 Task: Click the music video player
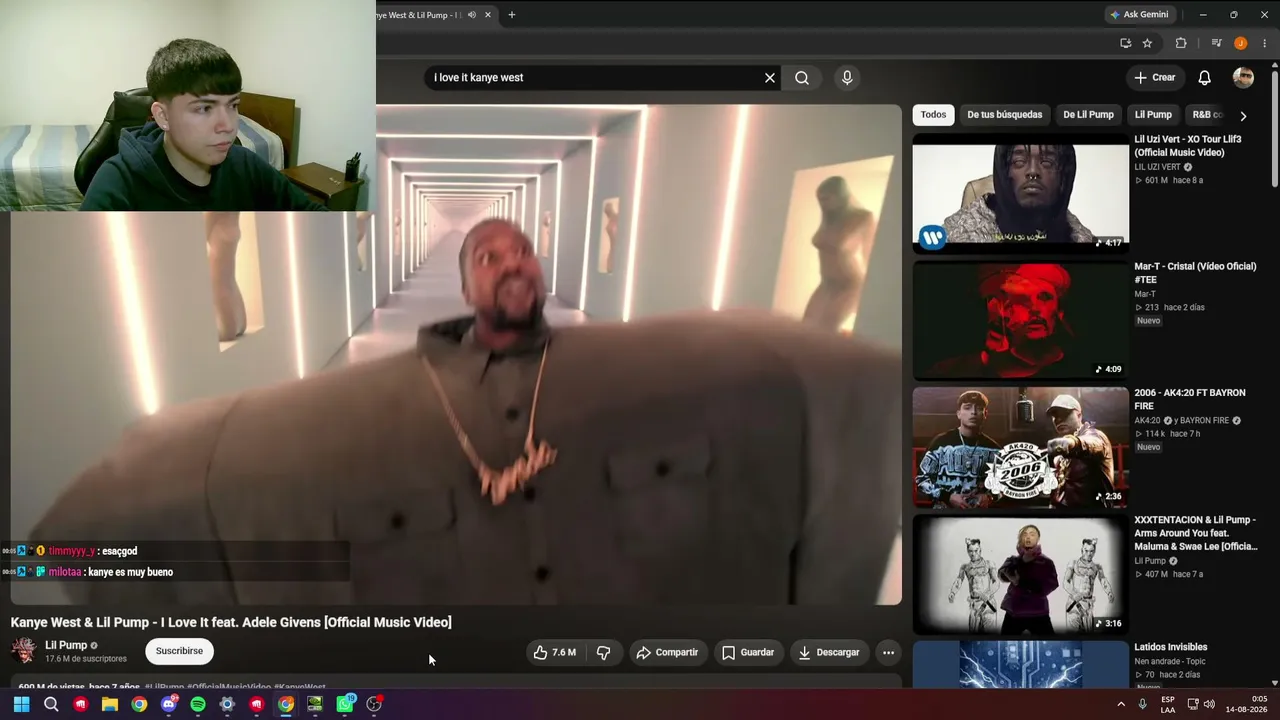point(456,355)
